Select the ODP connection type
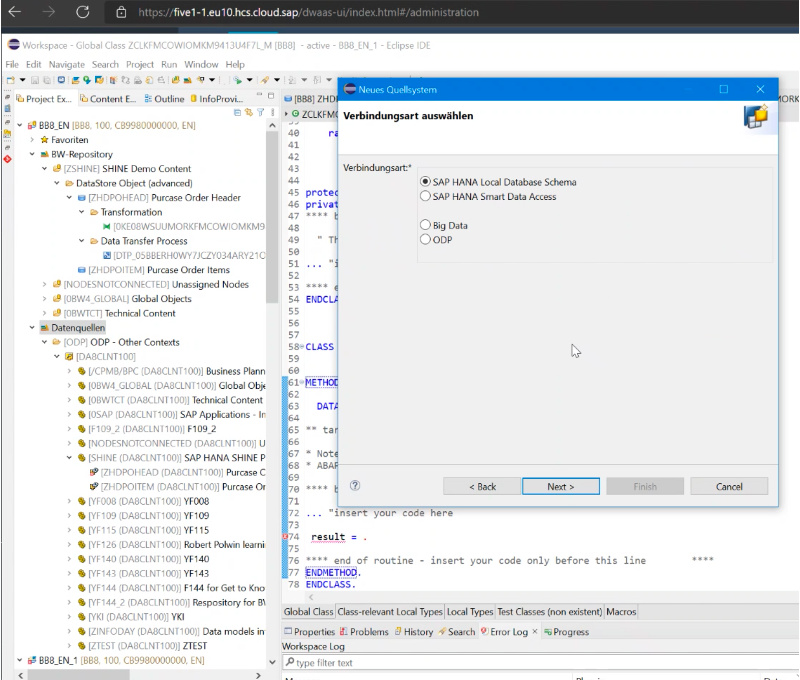This screenshot has height=680, width=800. tap(425, 239)
